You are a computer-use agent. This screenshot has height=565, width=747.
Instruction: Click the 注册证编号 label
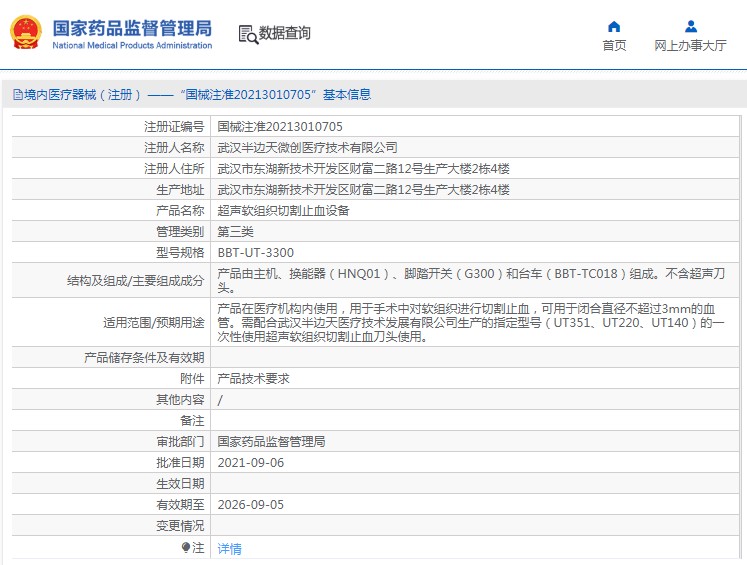click(x=174, y=127)
